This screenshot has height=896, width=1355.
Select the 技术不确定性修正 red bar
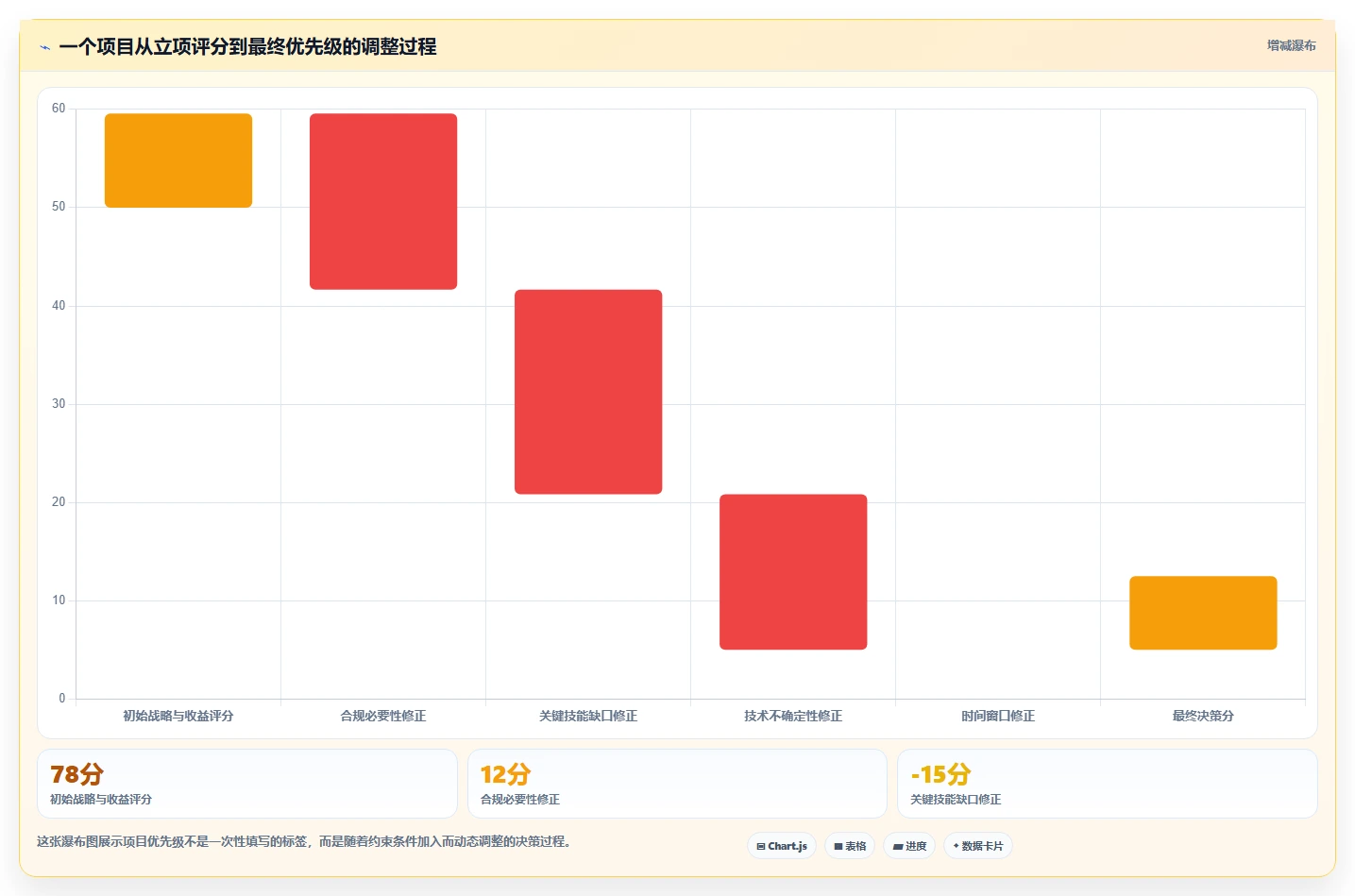tap(793, 572)
